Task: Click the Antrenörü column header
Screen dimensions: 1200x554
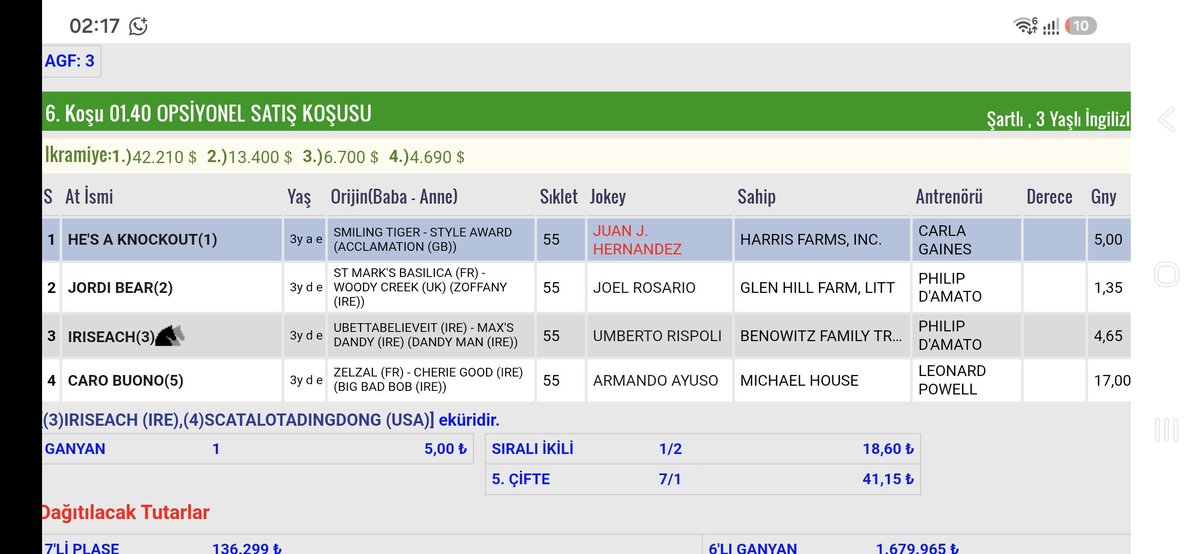Action: point(950,197)
